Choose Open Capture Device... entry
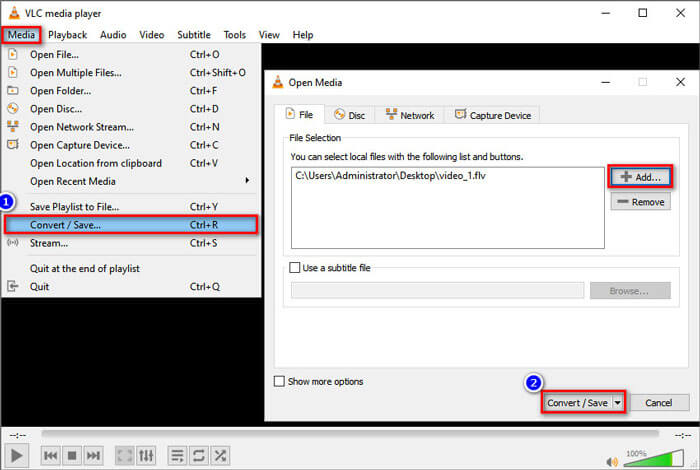The height and width of the screenshot is (470, 700). [x=131, y=145]
